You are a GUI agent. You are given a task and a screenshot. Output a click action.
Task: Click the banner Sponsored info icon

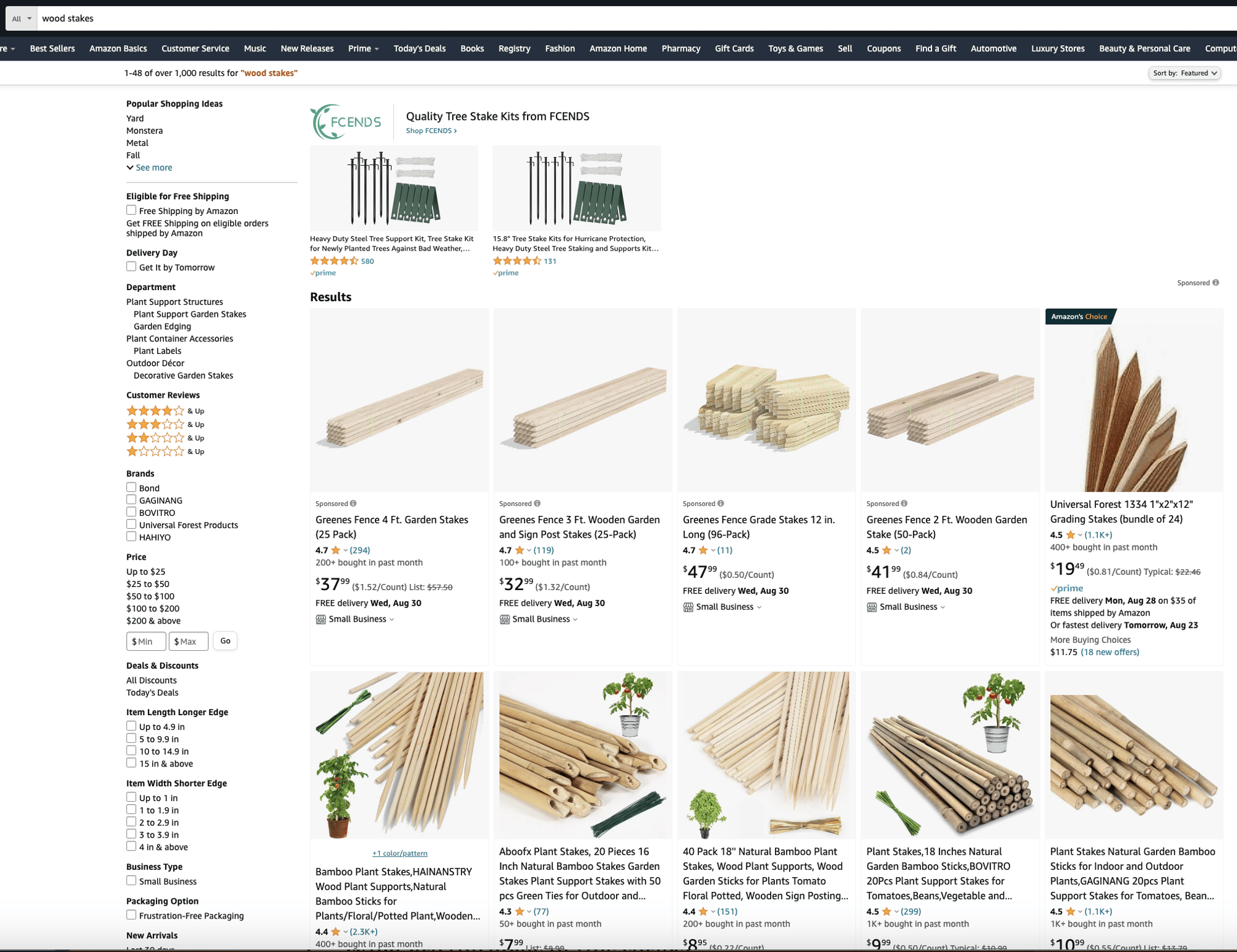1216,283
